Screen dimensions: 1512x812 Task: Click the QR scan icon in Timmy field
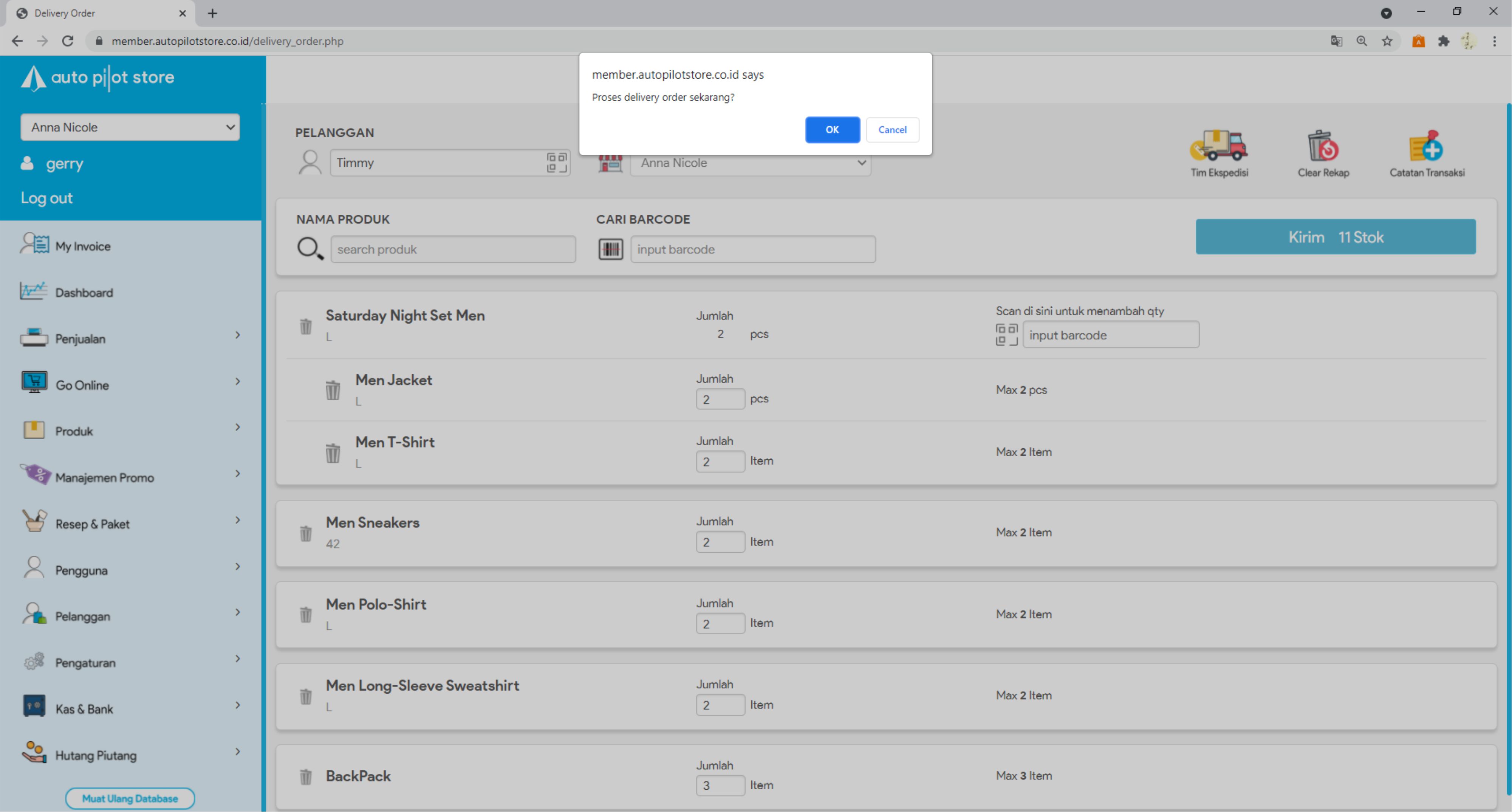pos(556,163)
